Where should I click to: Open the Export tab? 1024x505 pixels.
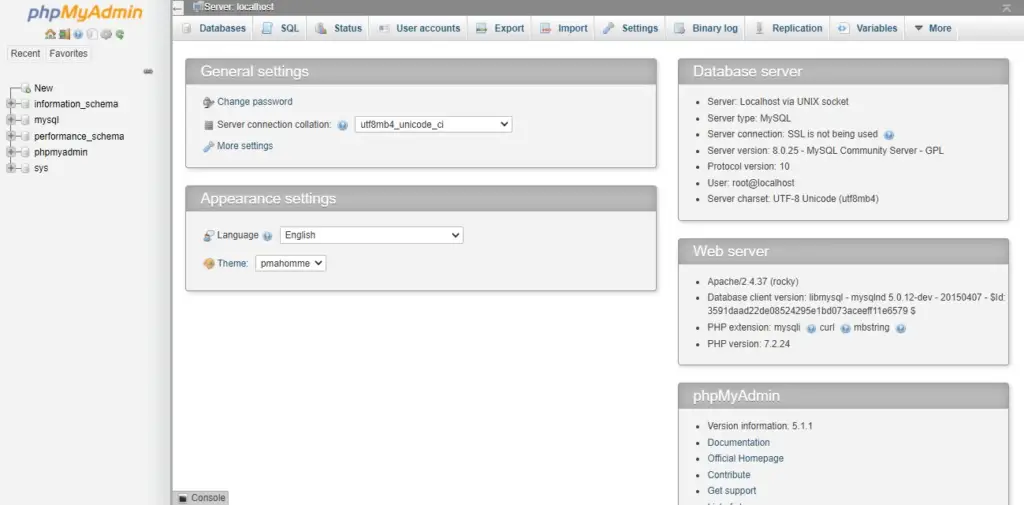pyautogui.click(x=500, y=28)
